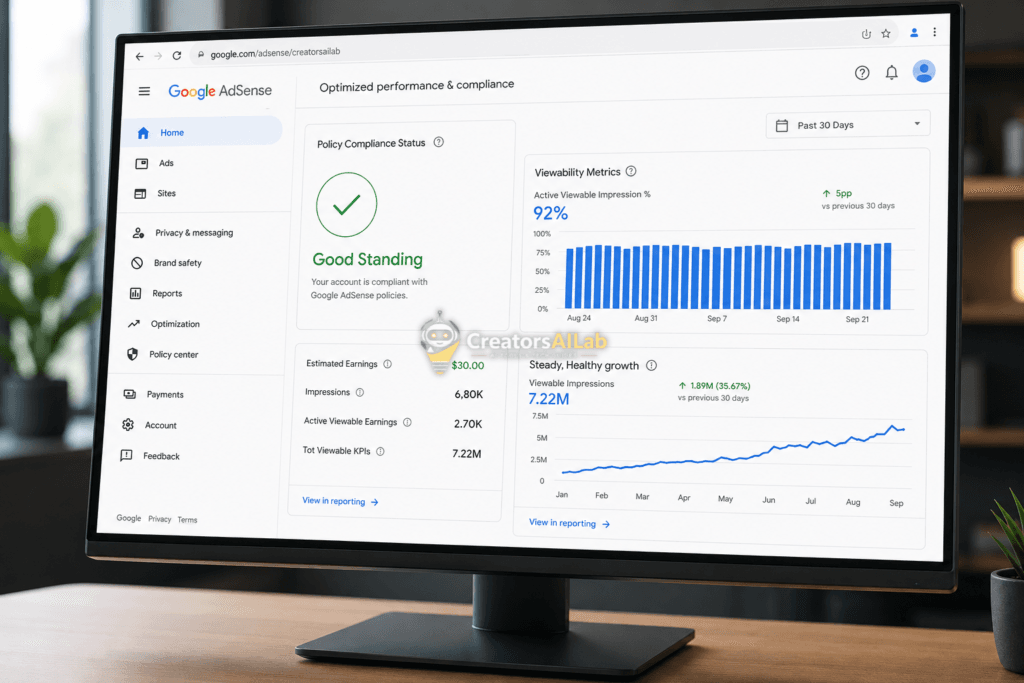Click the Good Standing status text
Viewport: 1024px width, 683px height.
click(368, 259)
